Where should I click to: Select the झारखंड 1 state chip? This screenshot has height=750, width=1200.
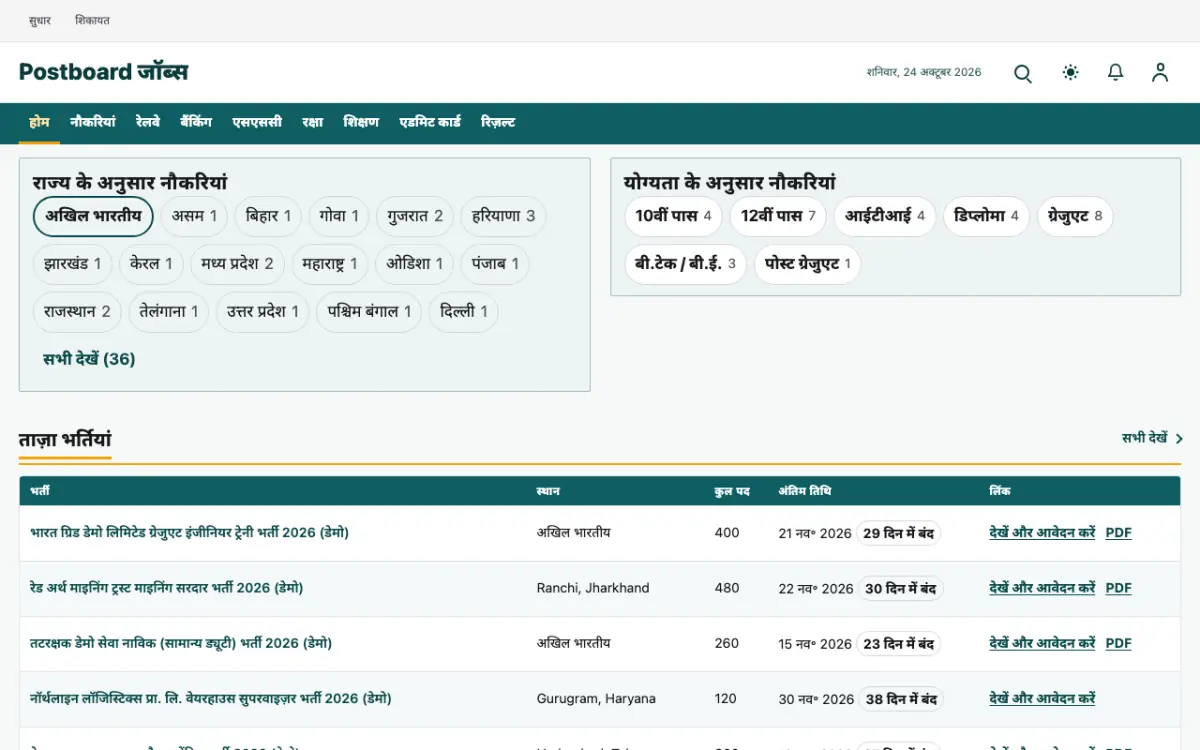(72, 264)
